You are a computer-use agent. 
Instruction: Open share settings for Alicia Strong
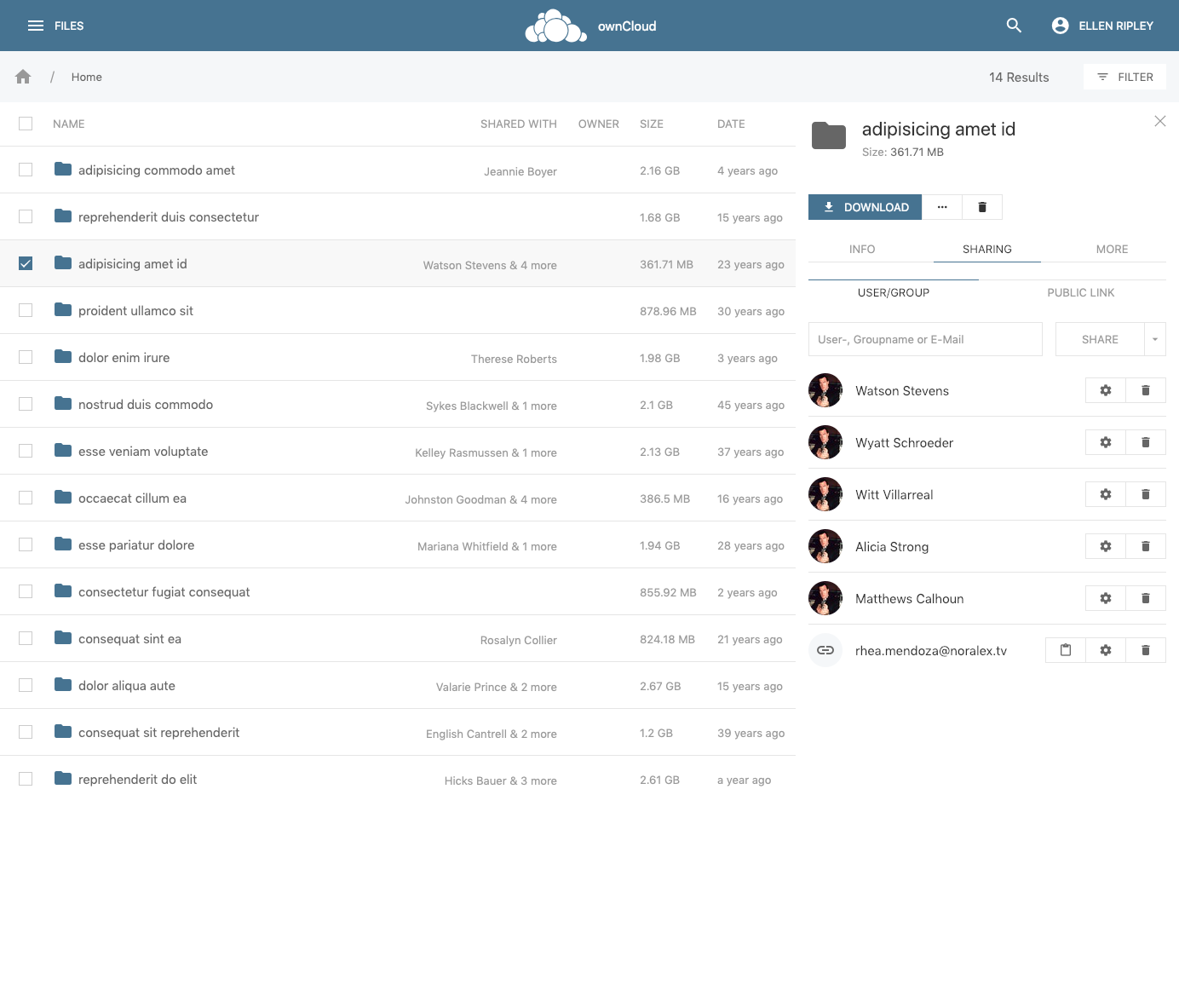pyautogui.click(x=1106, y=546)
